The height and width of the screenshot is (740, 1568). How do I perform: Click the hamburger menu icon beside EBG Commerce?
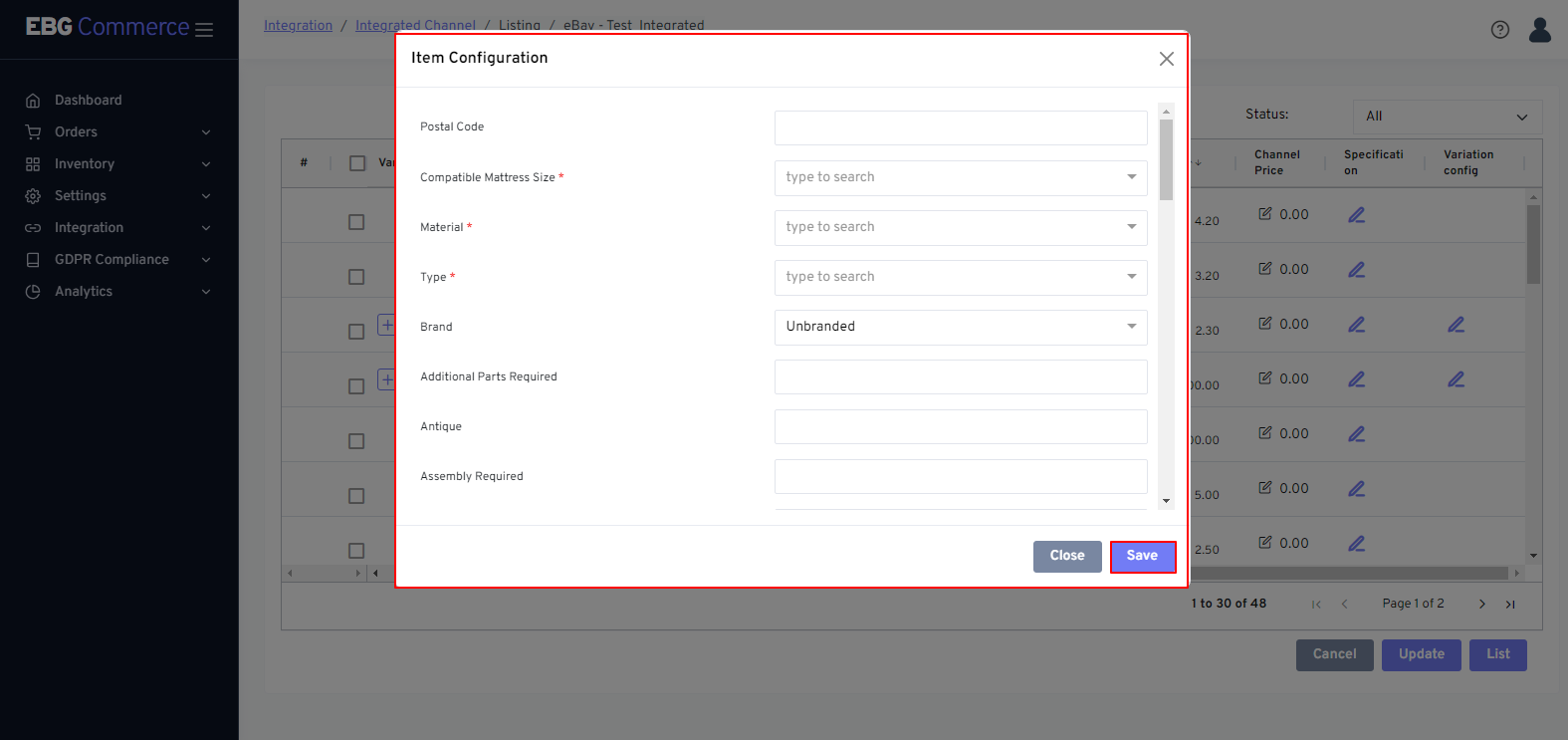[x=204, y=30]
